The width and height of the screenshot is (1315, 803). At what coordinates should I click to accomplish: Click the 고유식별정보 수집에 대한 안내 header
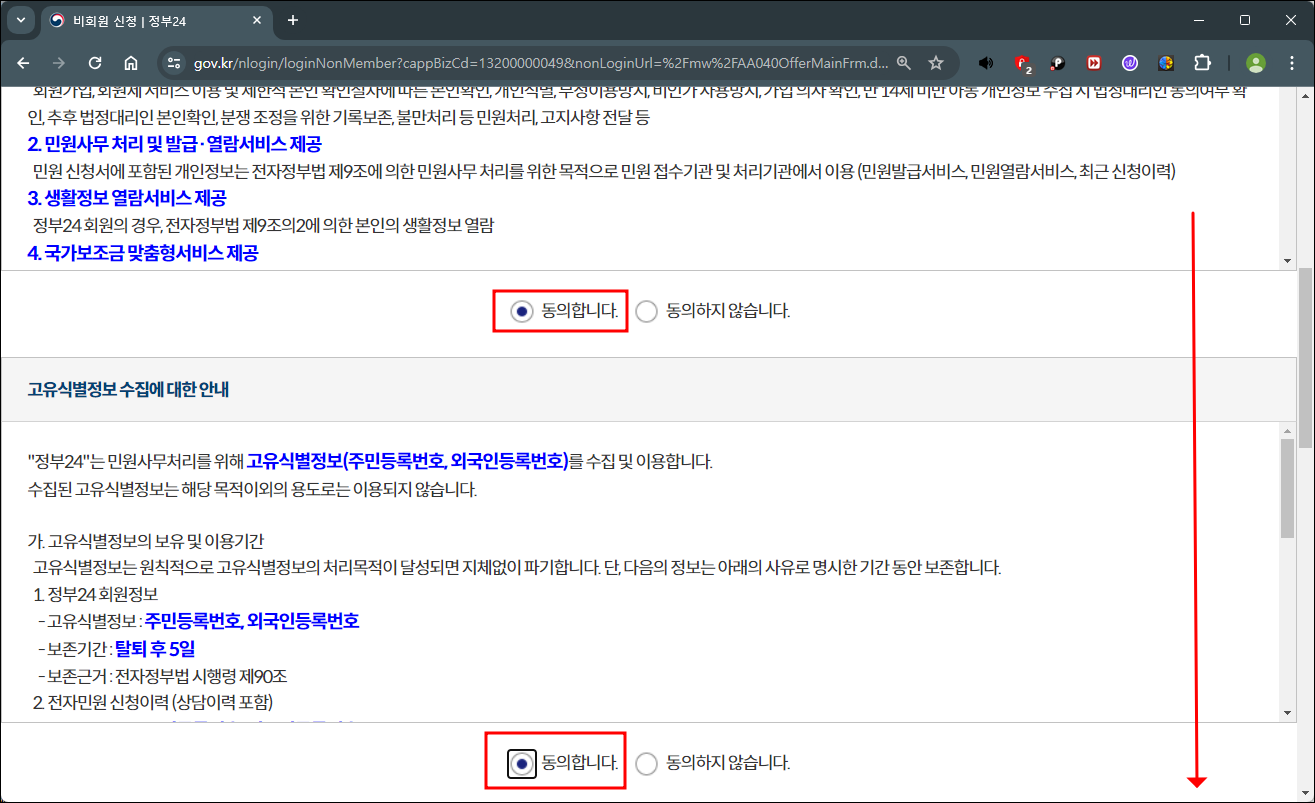[128, 389]
